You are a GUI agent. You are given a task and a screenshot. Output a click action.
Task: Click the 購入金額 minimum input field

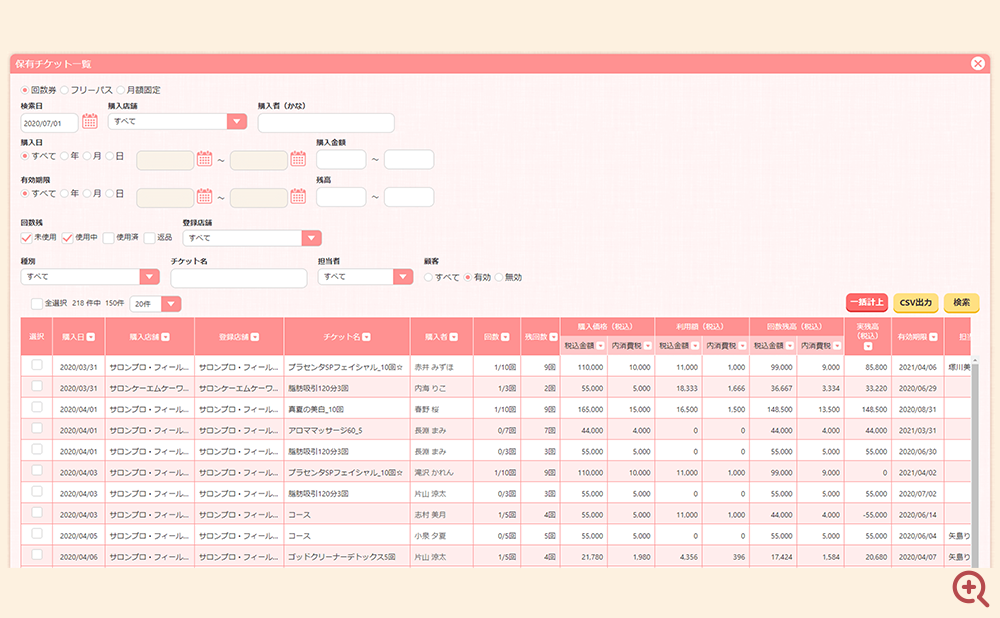(x=341, y=159)
